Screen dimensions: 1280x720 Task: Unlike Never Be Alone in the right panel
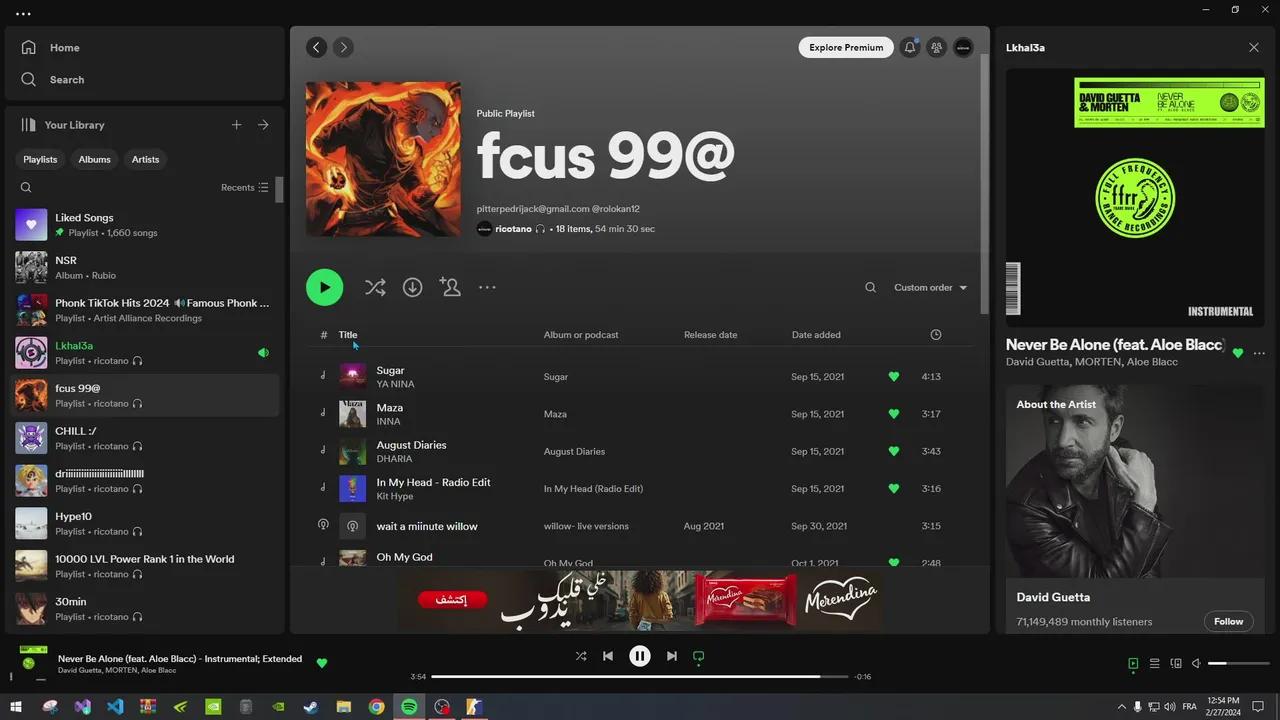(x=1238, y=353)
